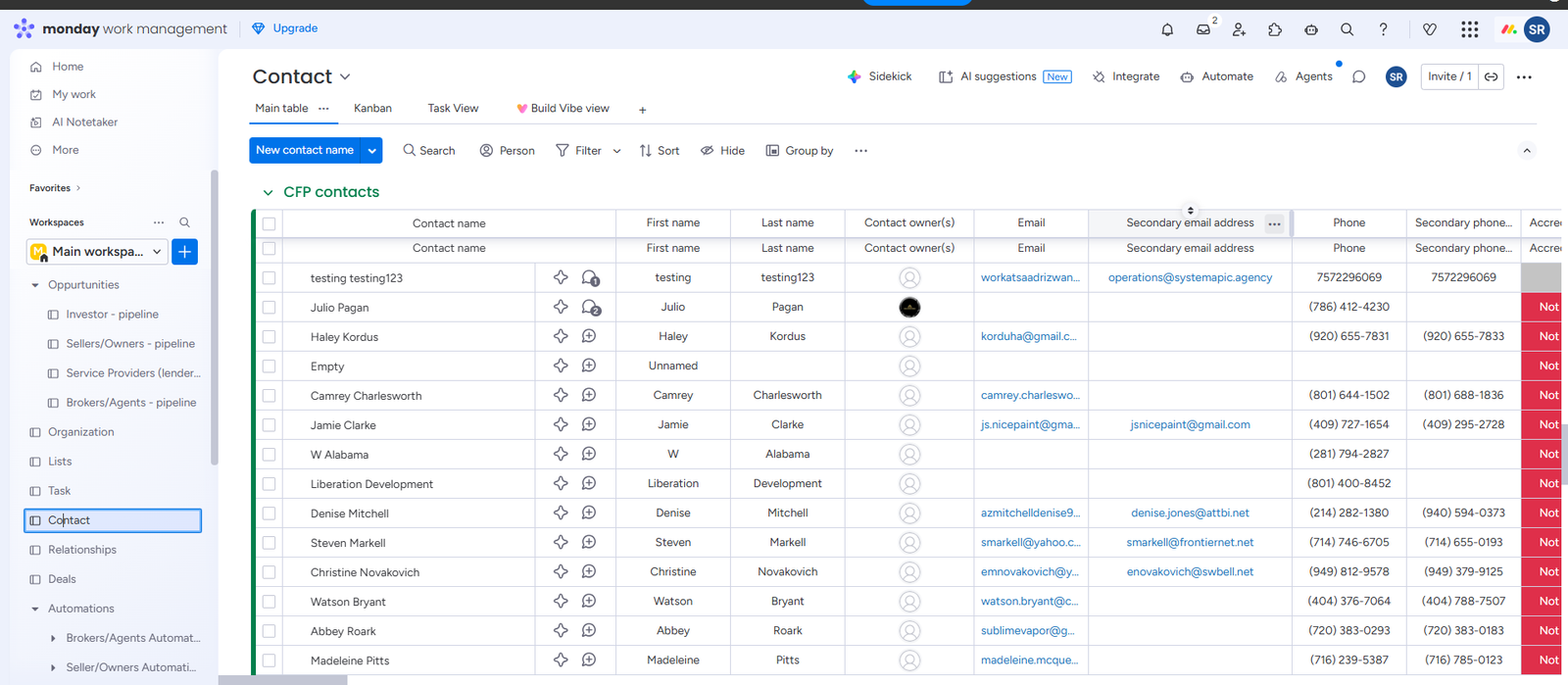Screen dimensions: 1568x685
Task: Click the AI sparkle icon for Haley Kordus
Action: click(x=561, y=336)
